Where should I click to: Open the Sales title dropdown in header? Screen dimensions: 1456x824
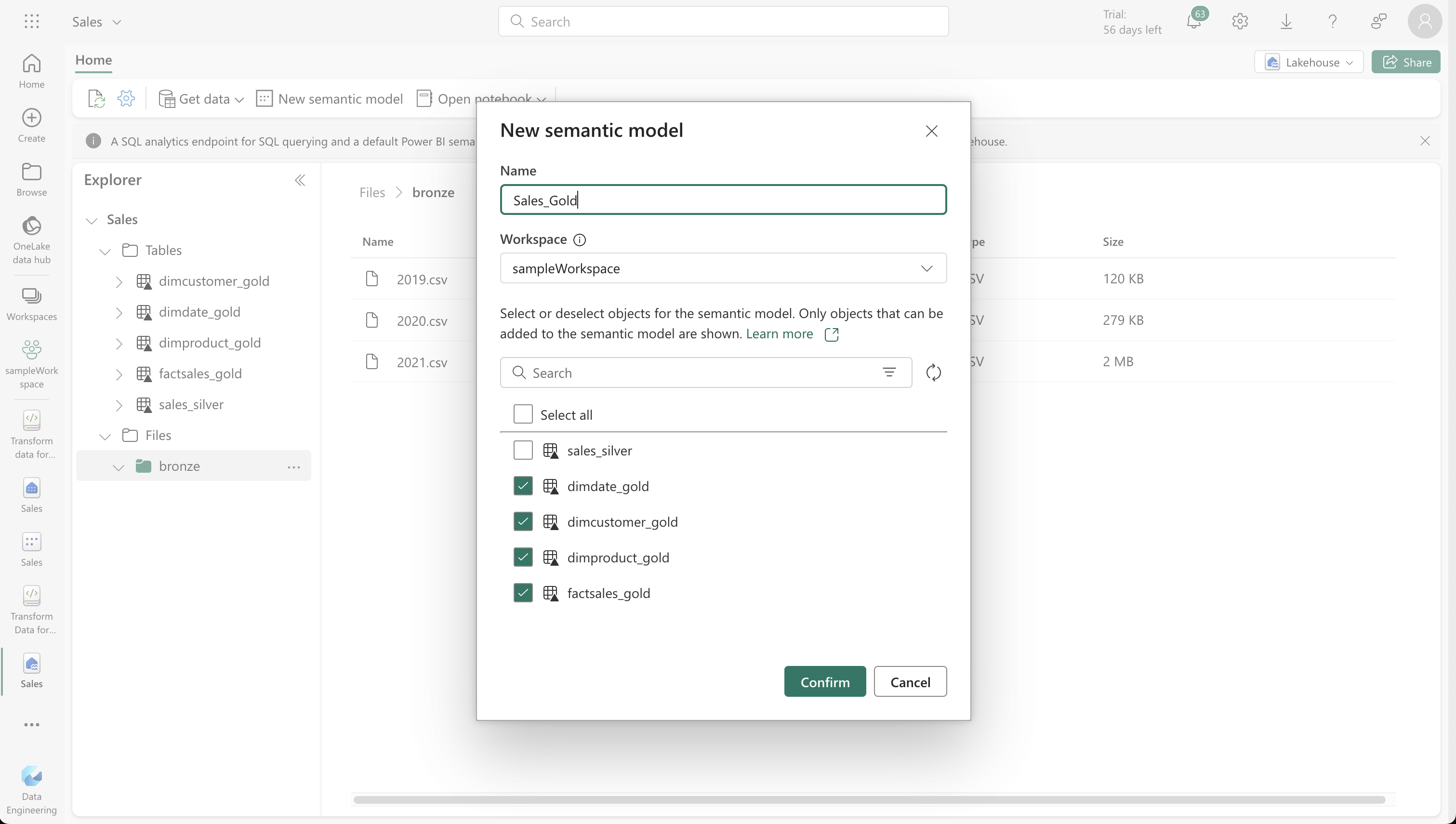(x=97, y=22)
